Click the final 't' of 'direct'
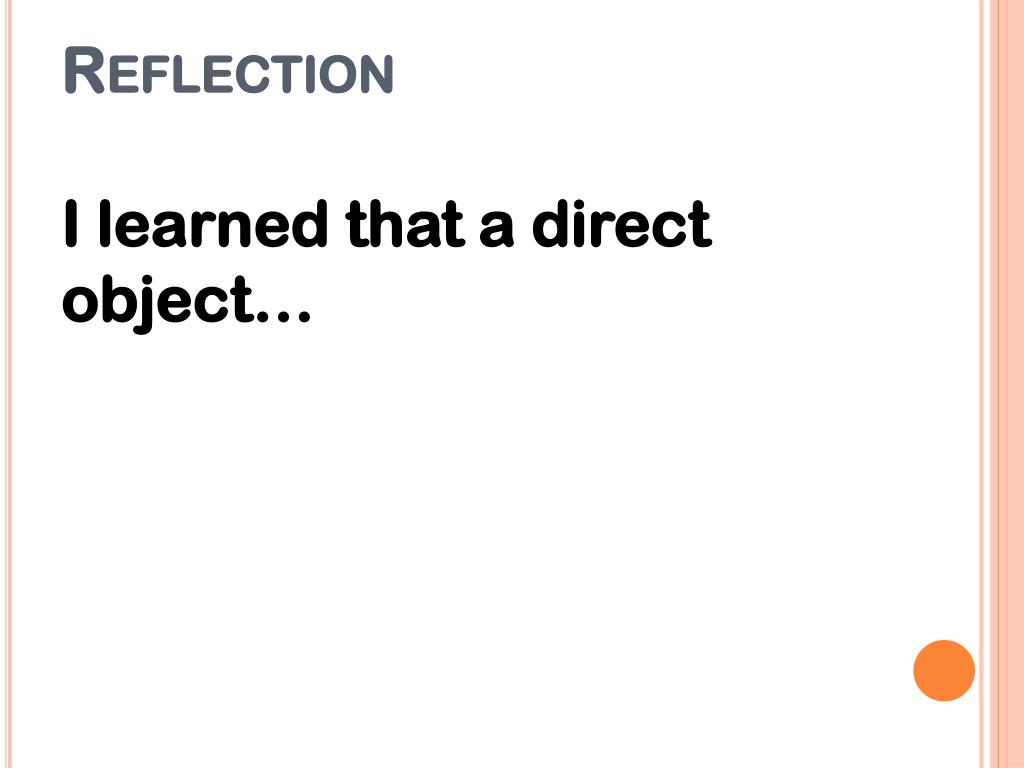 [697, 226]
